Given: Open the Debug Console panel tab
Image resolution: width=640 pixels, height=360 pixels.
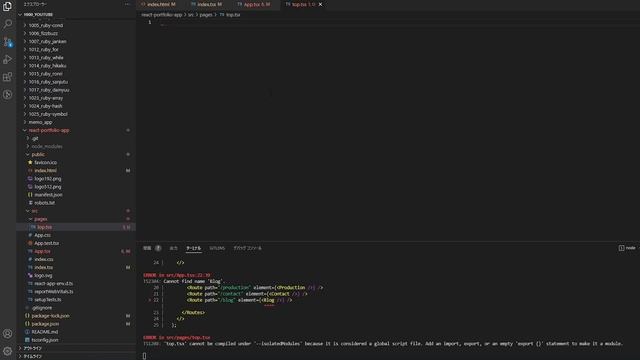Looking at the screenshot, I should 247,248.
